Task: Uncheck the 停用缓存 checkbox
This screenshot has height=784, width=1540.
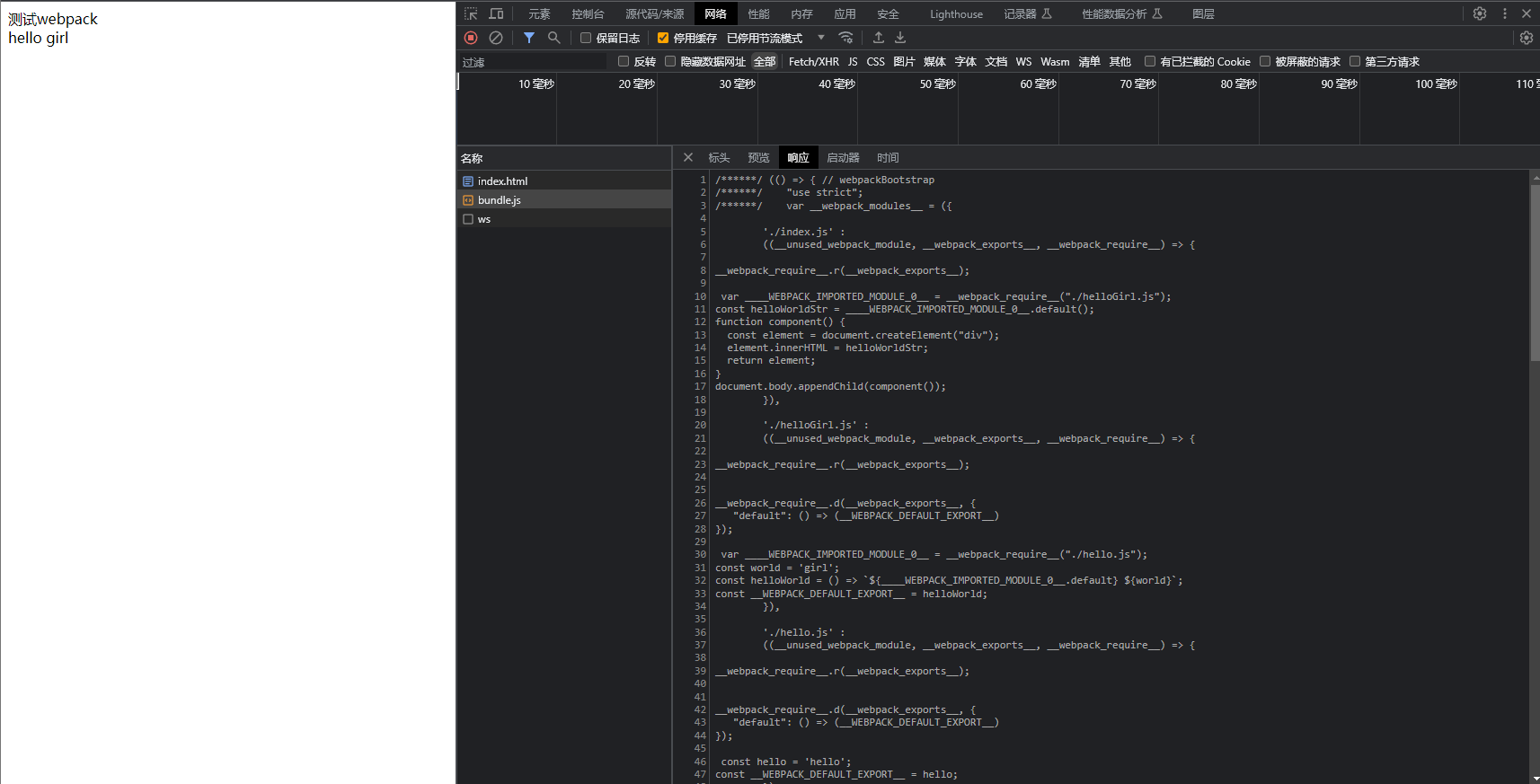Action: (663, 38)
